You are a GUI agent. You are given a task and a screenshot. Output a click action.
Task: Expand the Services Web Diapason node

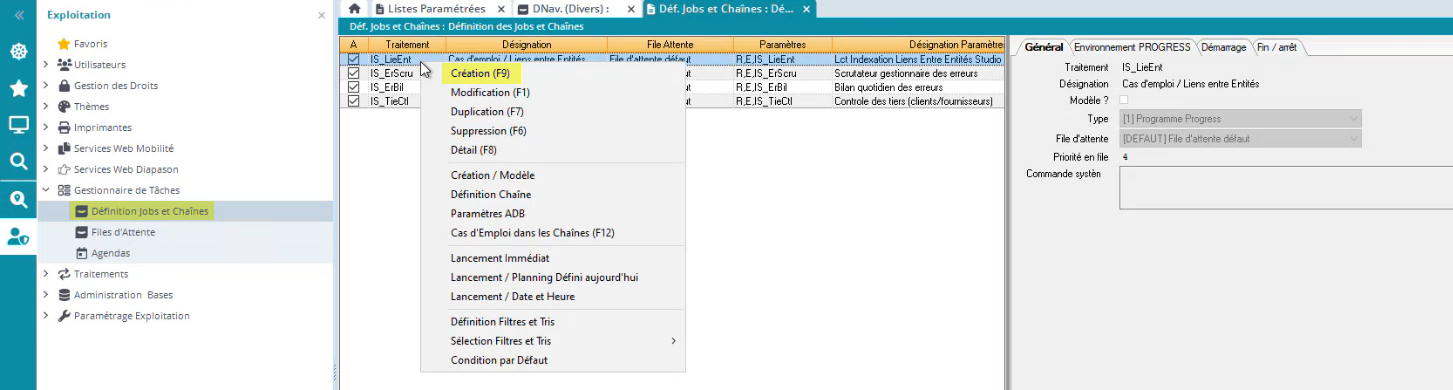(46, 169)
